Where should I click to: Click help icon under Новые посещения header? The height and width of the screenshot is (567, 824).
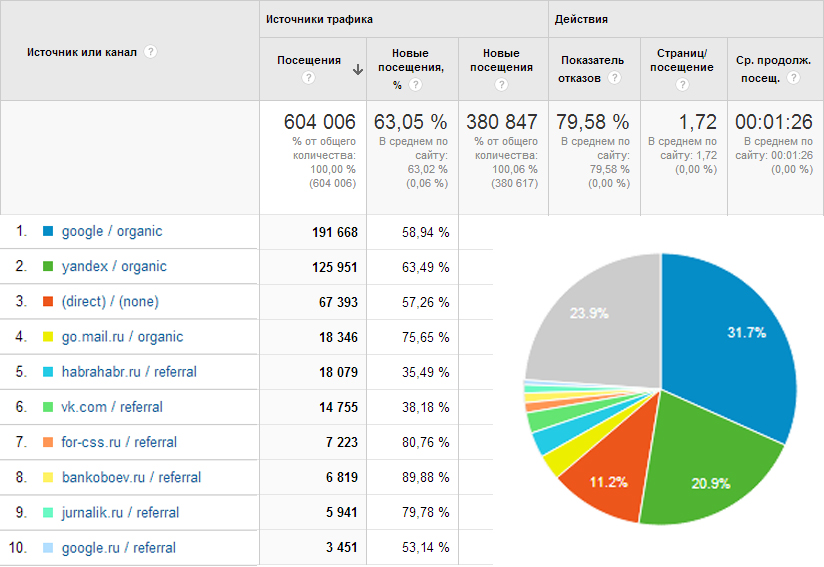point(502,85)
